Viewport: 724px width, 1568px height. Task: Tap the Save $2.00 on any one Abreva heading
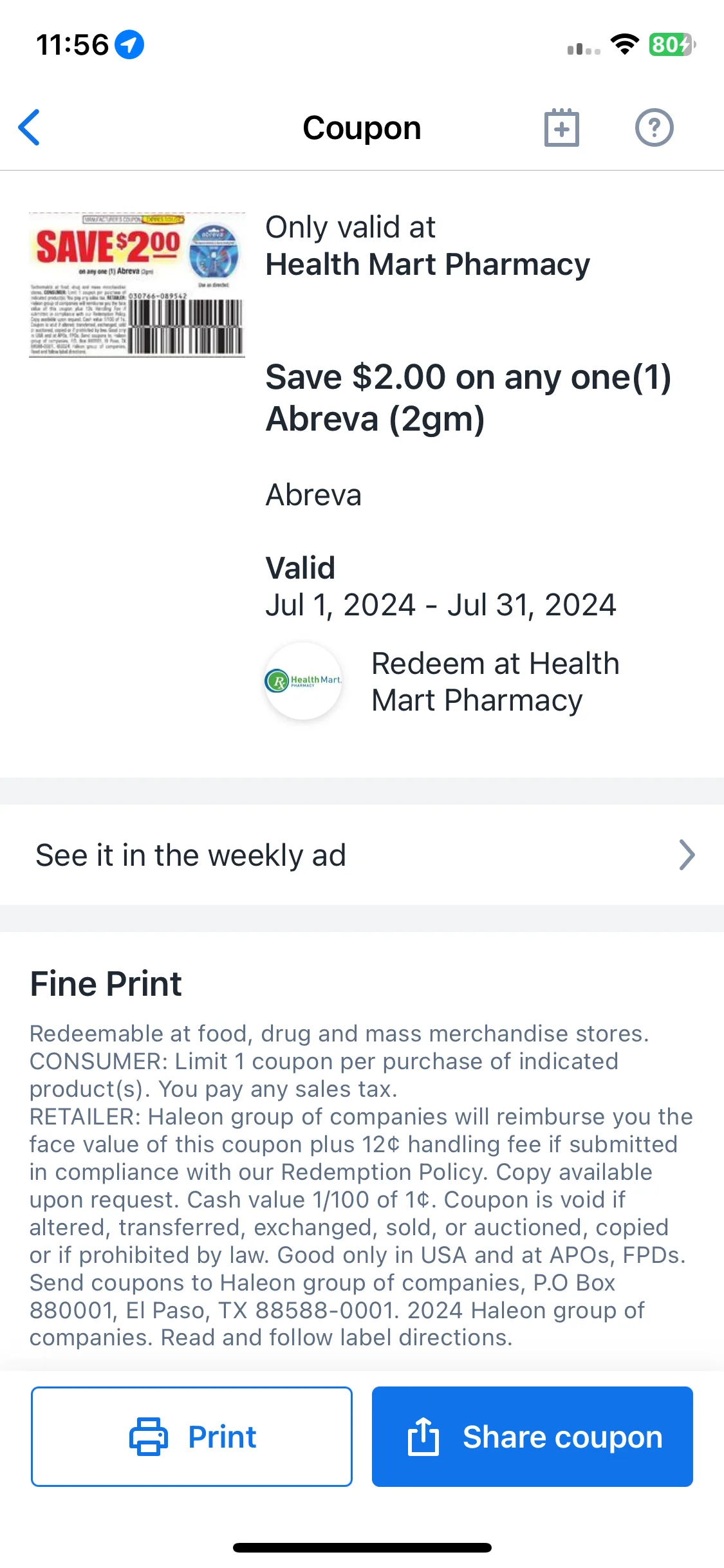pos(469,398)
